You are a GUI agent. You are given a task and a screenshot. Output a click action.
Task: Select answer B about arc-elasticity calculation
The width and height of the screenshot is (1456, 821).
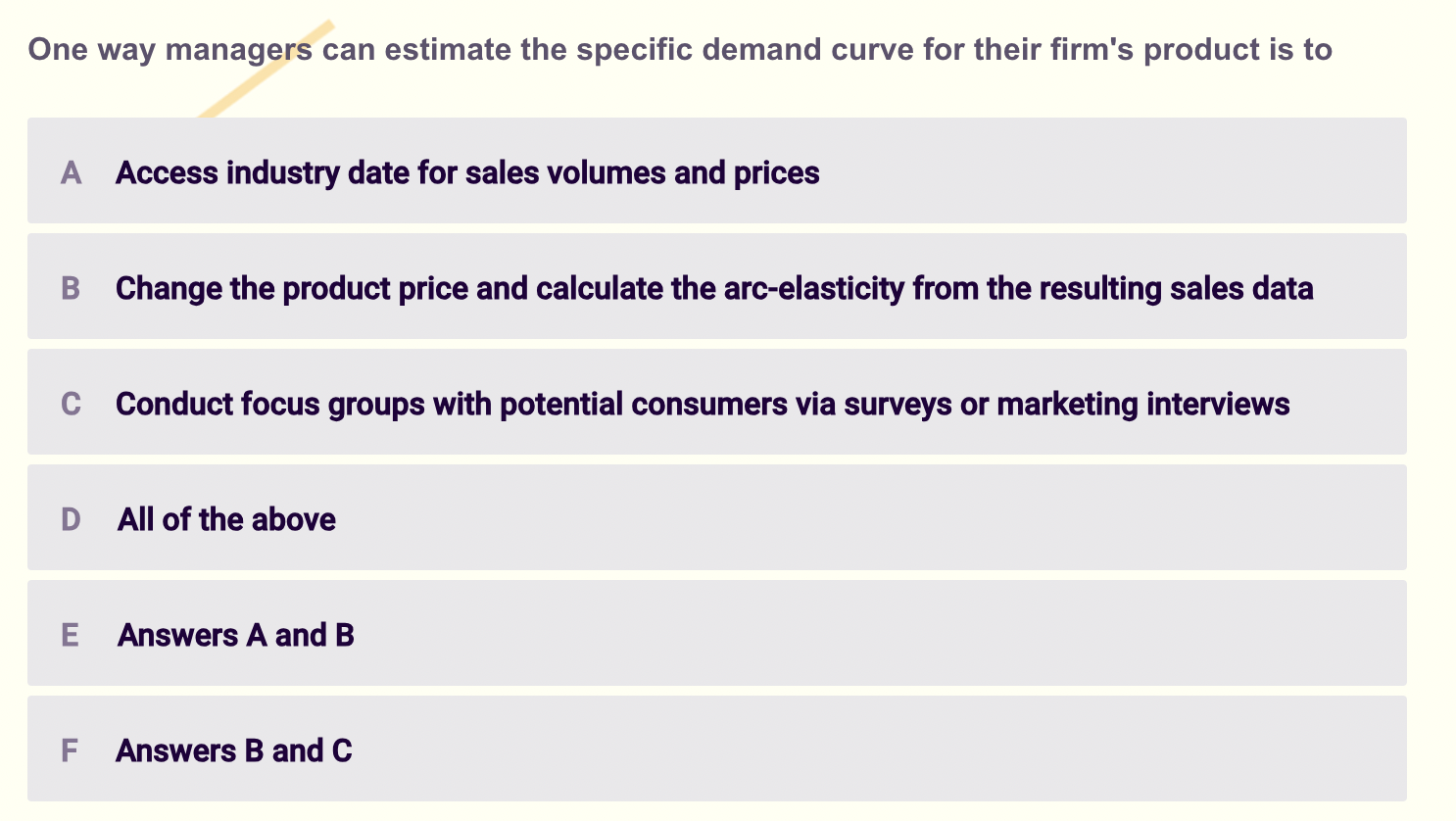click(714, 288)
